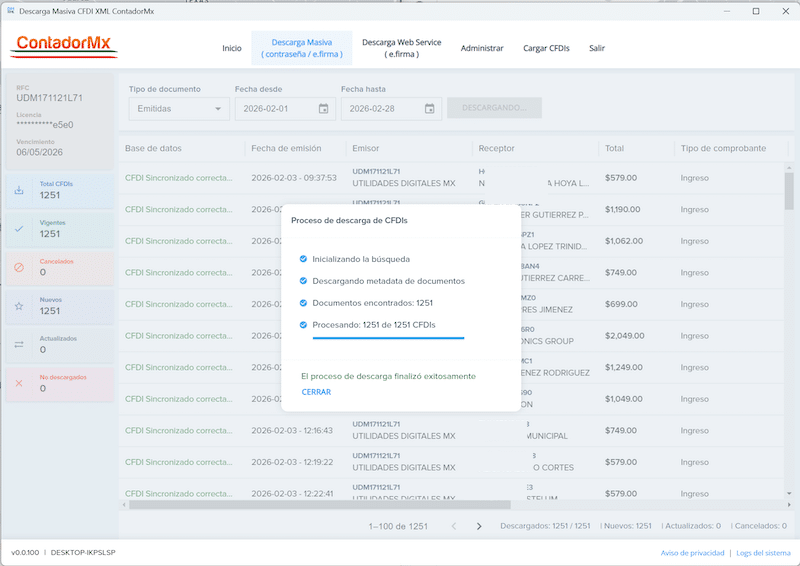Open the Fecha hasta calendar picker icon
This screenshot has width=800, height=566.
pos(429,108)
